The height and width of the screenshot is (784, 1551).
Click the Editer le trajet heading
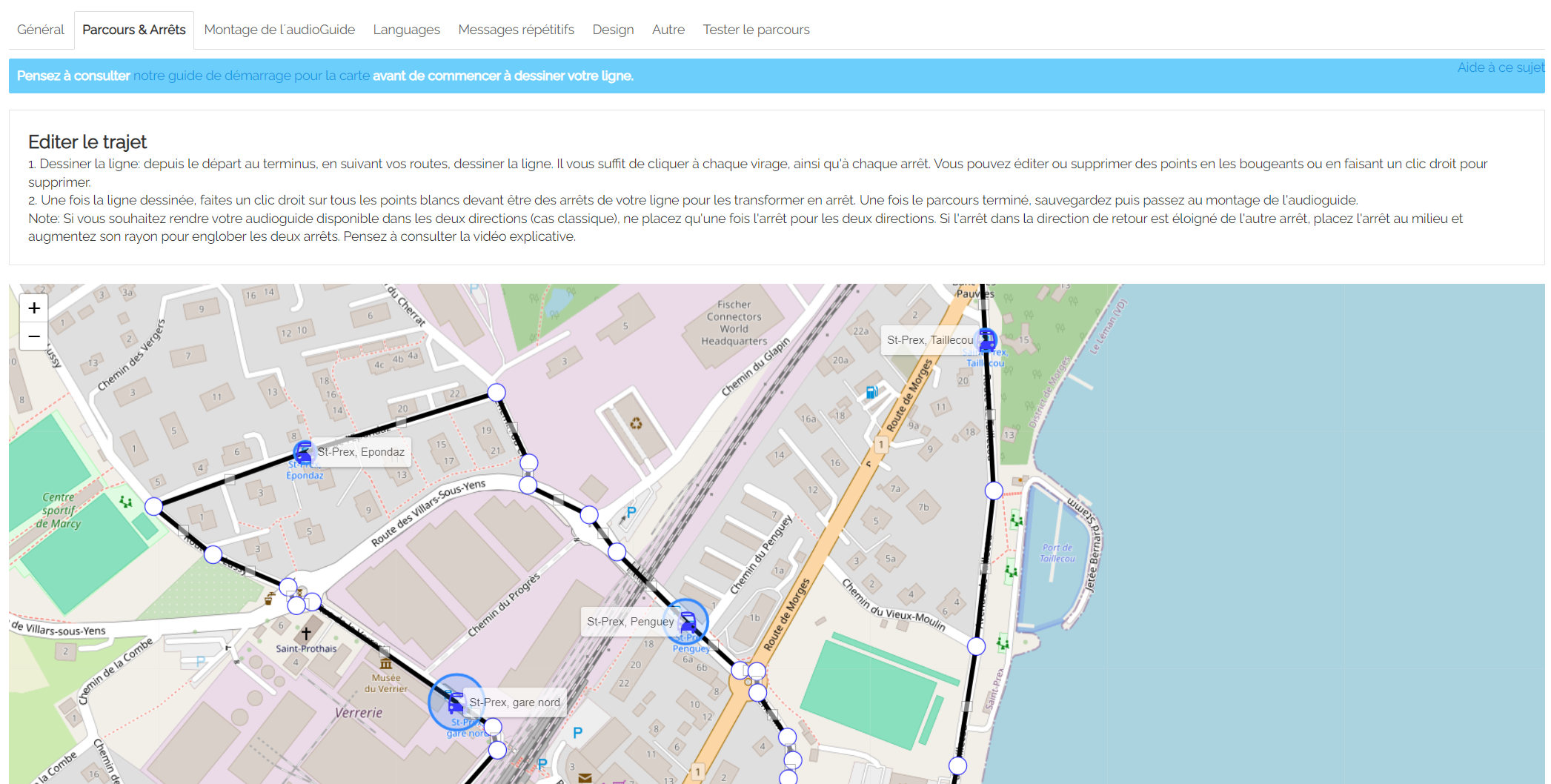coord(87,142)
